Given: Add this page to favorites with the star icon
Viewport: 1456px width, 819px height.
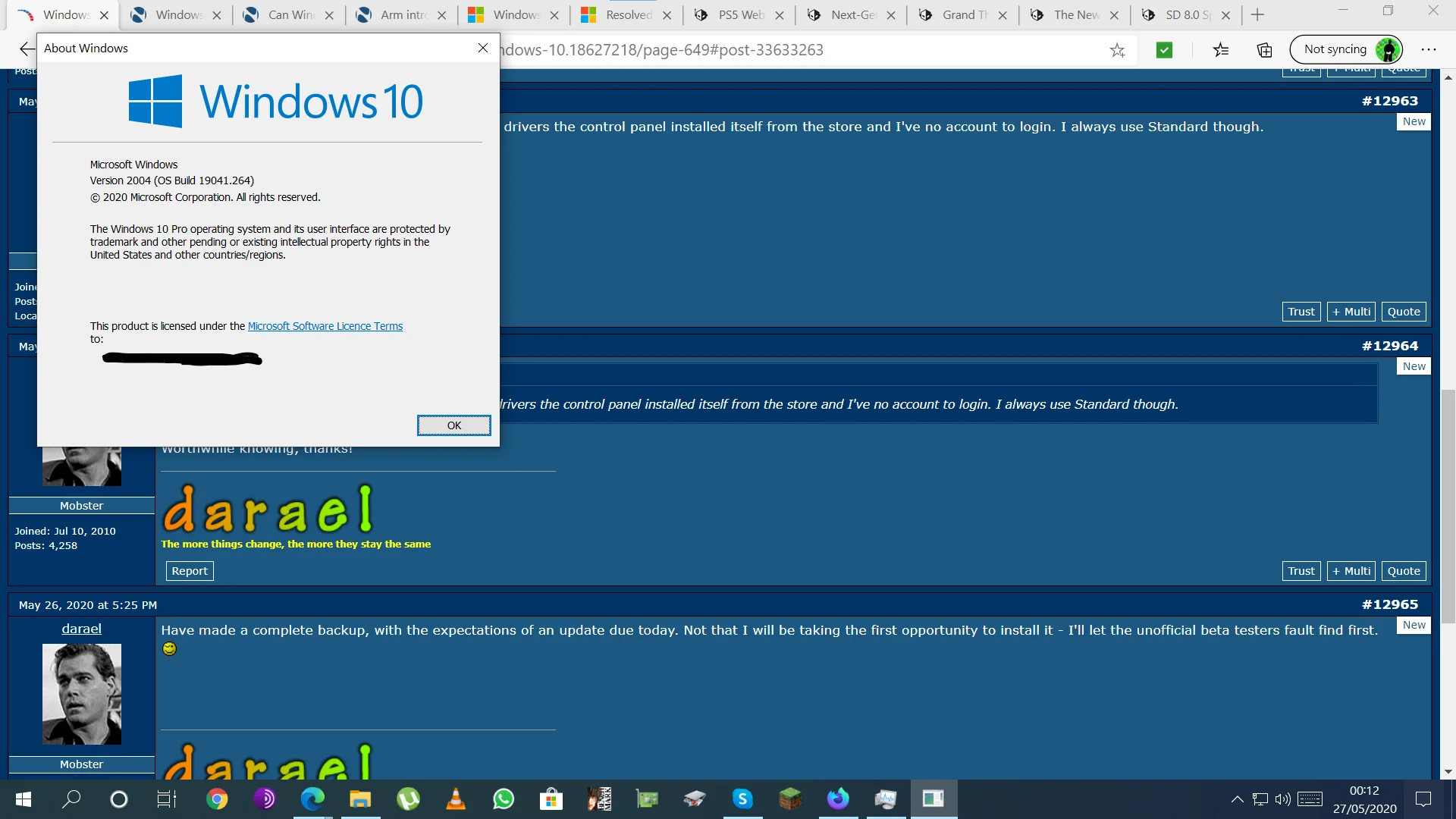Looking at the screenshot, I should (1117, 50).
